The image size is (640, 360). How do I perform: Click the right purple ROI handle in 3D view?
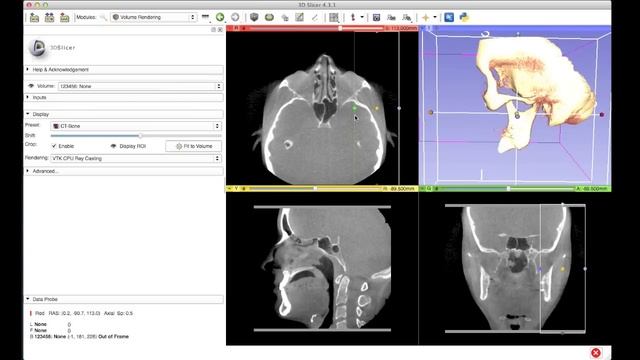click(x=602, y=115)
